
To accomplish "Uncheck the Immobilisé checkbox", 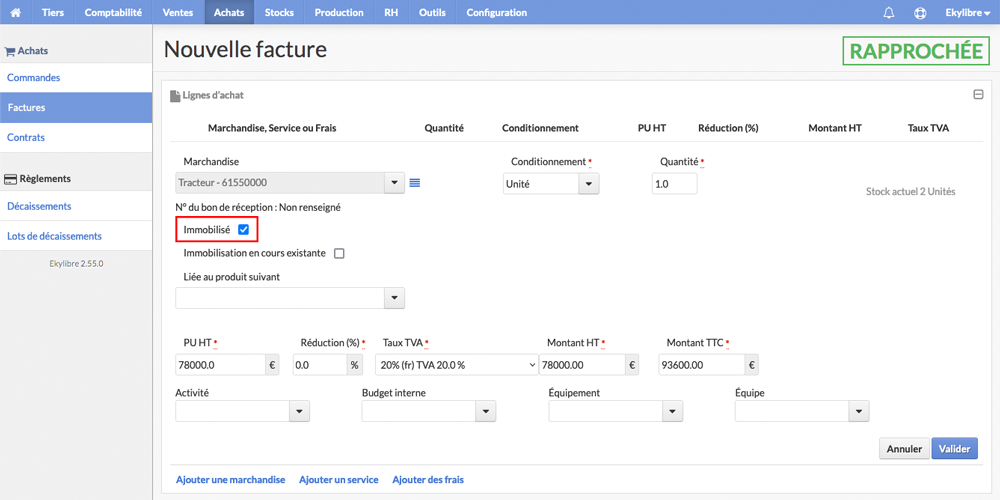I will pyautogui.click(x=243, y=230).
